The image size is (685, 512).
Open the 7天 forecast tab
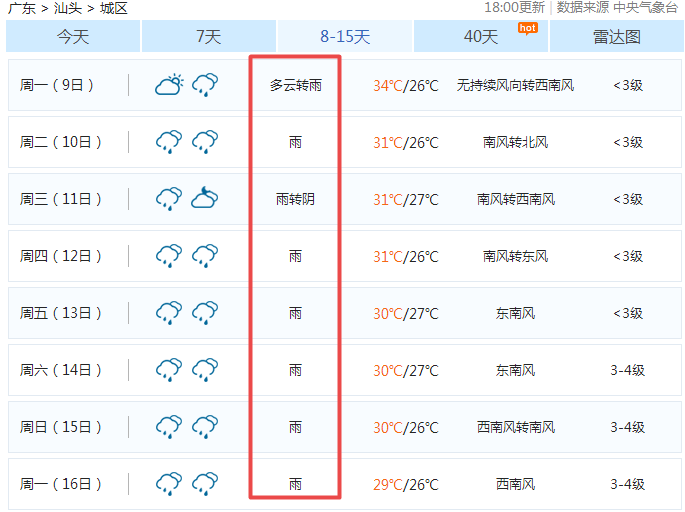[209, 36]
